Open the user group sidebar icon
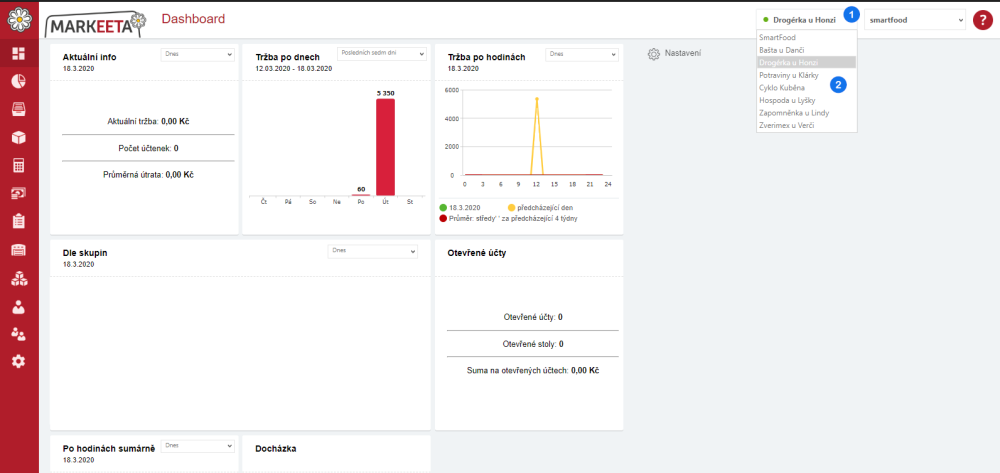This screenshot has height=473, width=1000. click(19, 334)
